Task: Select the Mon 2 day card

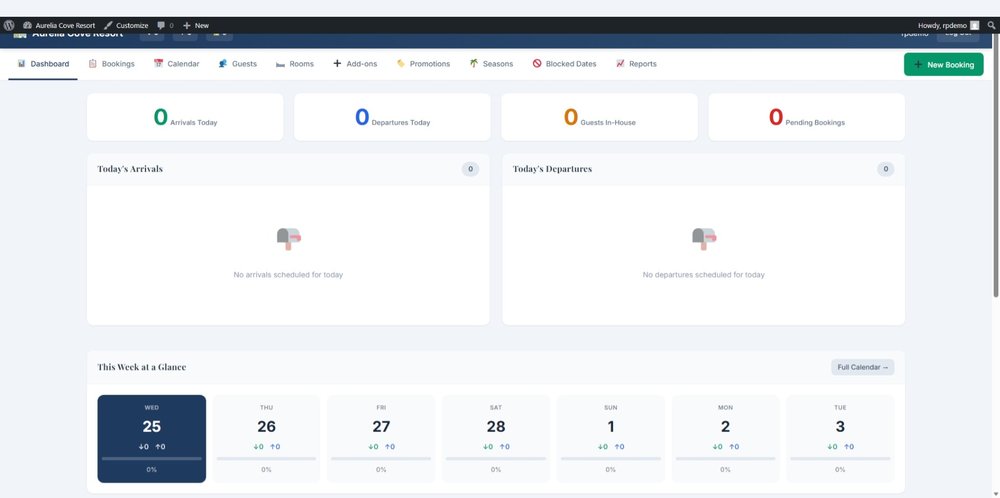Action: [x=725, y=439]
